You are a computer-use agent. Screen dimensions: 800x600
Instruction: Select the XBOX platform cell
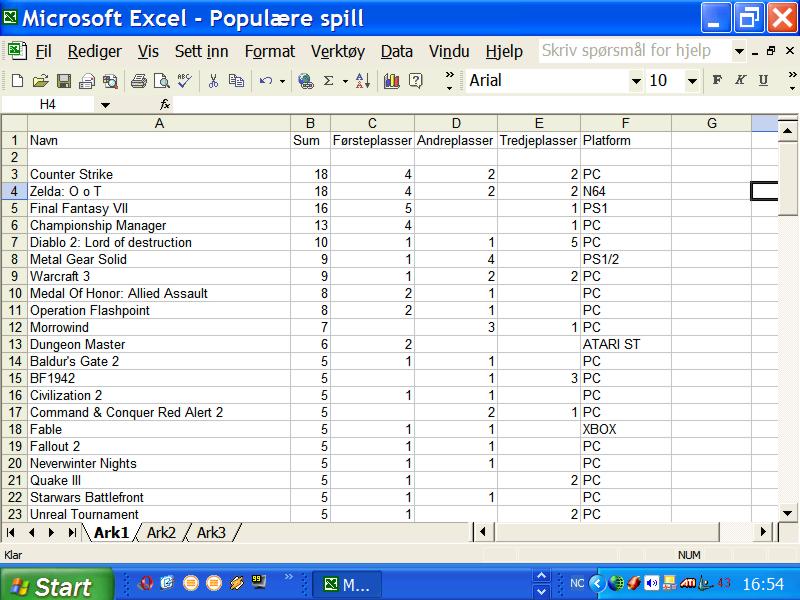[x=626, y=429]
